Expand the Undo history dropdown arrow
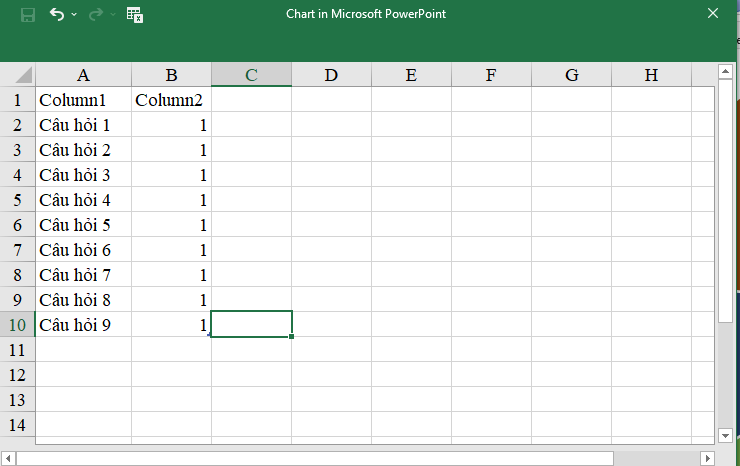The width and height of the screenshot is (740, 466). 74,15
